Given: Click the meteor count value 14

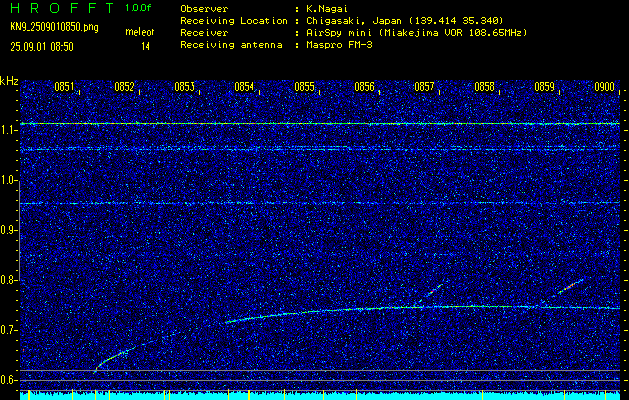Looking at the screenshot, I should tap(145, 47).
